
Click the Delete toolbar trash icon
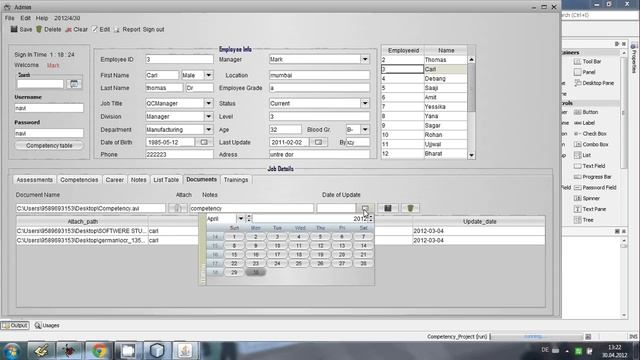(39, 29)
